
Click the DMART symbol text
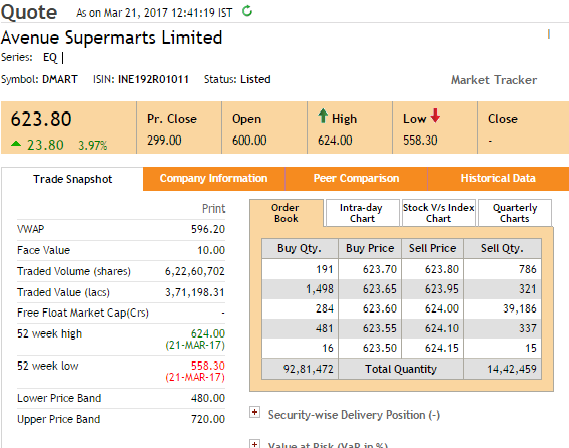tap(60, 79)
